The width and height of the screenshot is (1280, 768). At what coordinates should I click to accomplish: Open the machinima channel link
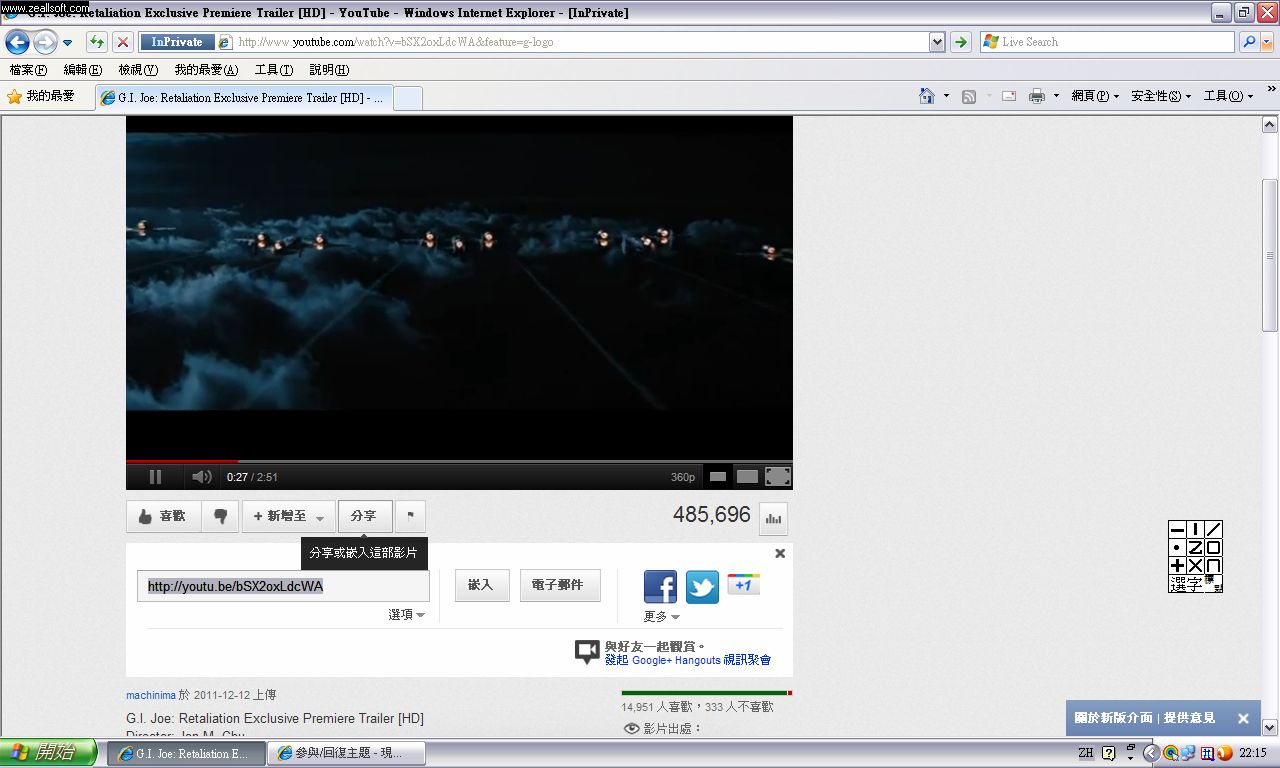tap(150, 695)
